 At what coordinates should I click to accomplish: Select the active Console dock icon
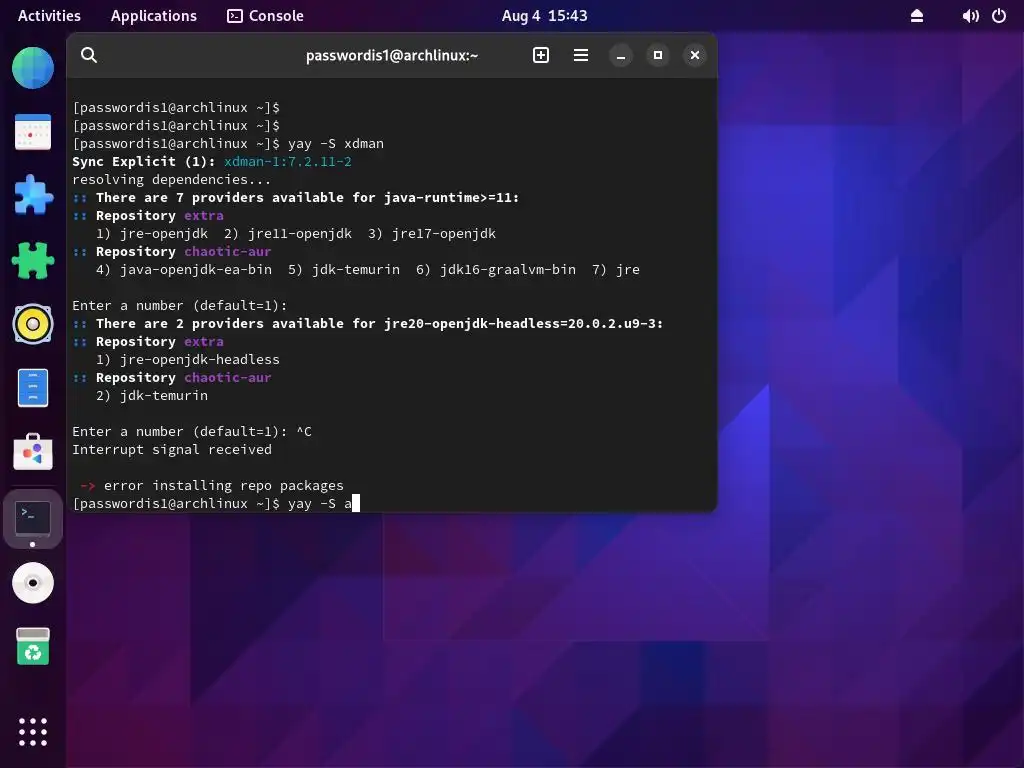(33, 519)
